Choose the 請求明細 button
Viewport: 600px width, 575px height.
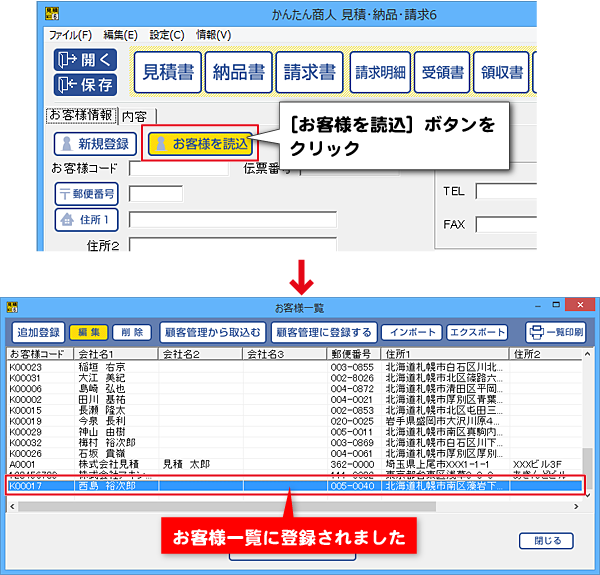click(380, 72)
